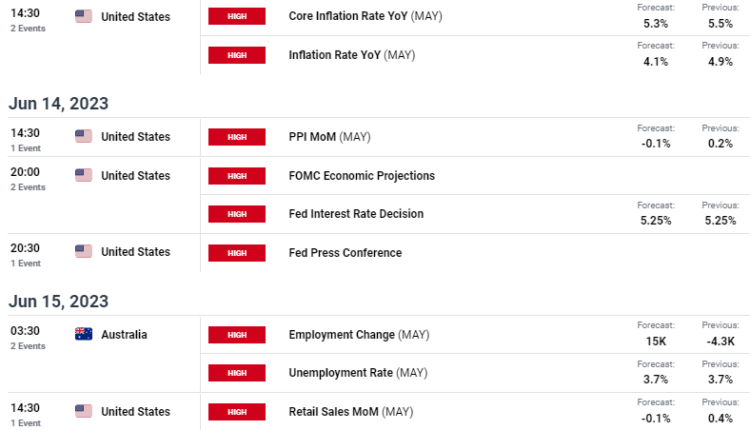Click Australia flag icon for Employment Change

tap(84, 334)
